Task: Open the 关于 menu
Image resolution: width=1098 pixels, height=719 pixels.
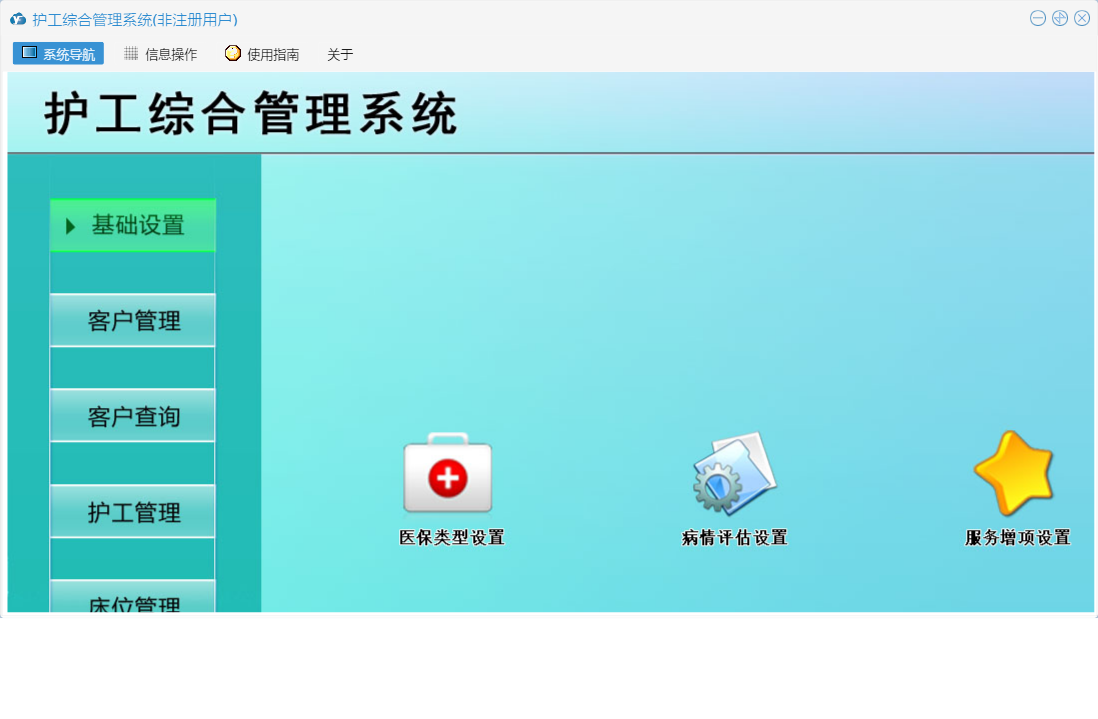Action: 340,54
